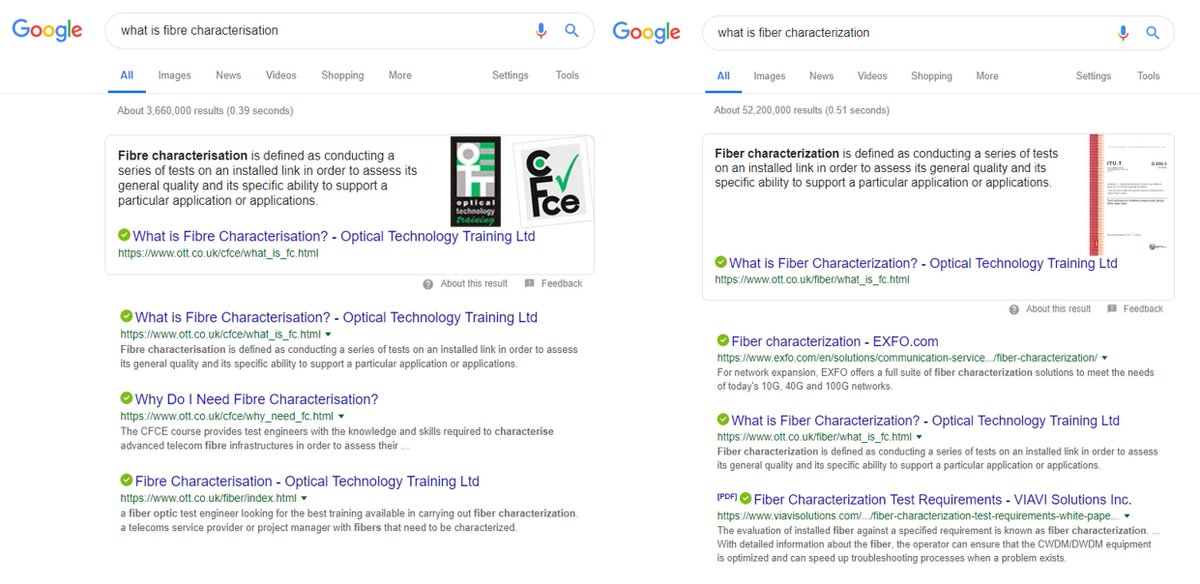Image resolution: width=1200 pixels, height=584 pixels.
Task: Open the Tools option in the left window
Action: pos(567,75)
